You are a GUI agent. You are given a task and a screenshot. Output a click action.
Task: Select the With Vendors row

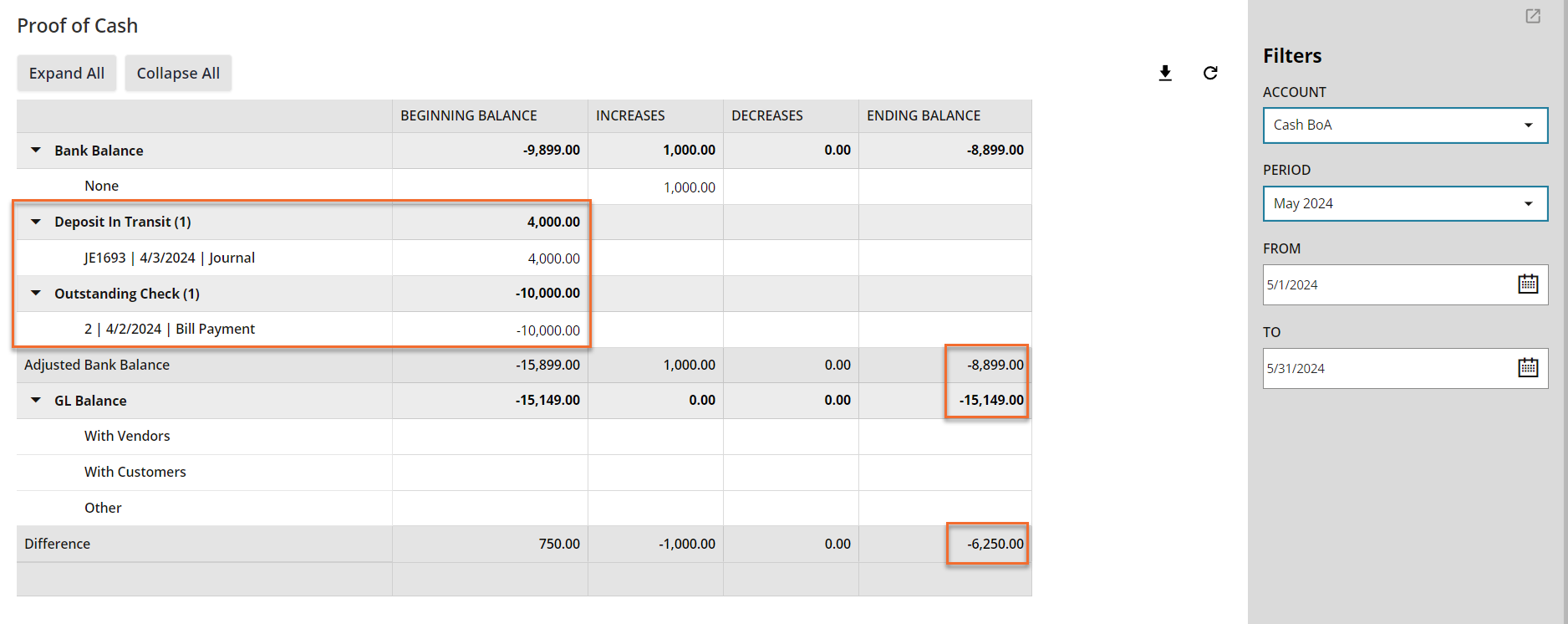coord(127,437)
